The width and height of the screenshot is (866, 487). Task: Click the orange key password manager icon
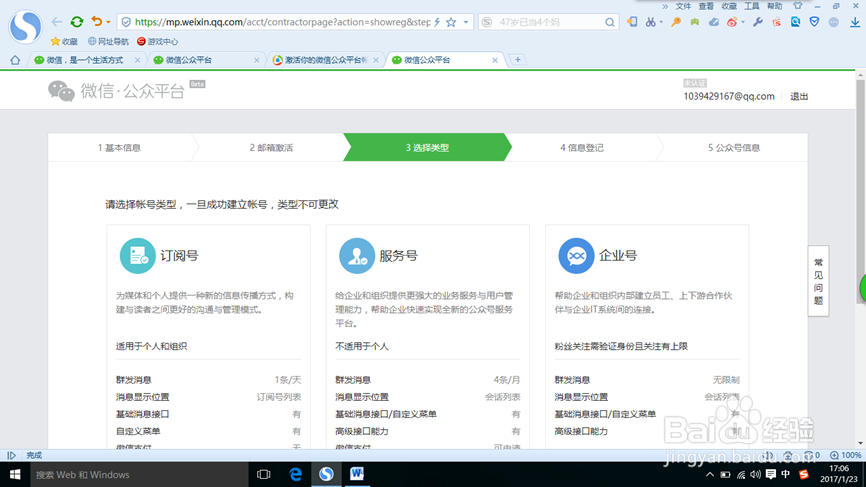coord(676,22)
